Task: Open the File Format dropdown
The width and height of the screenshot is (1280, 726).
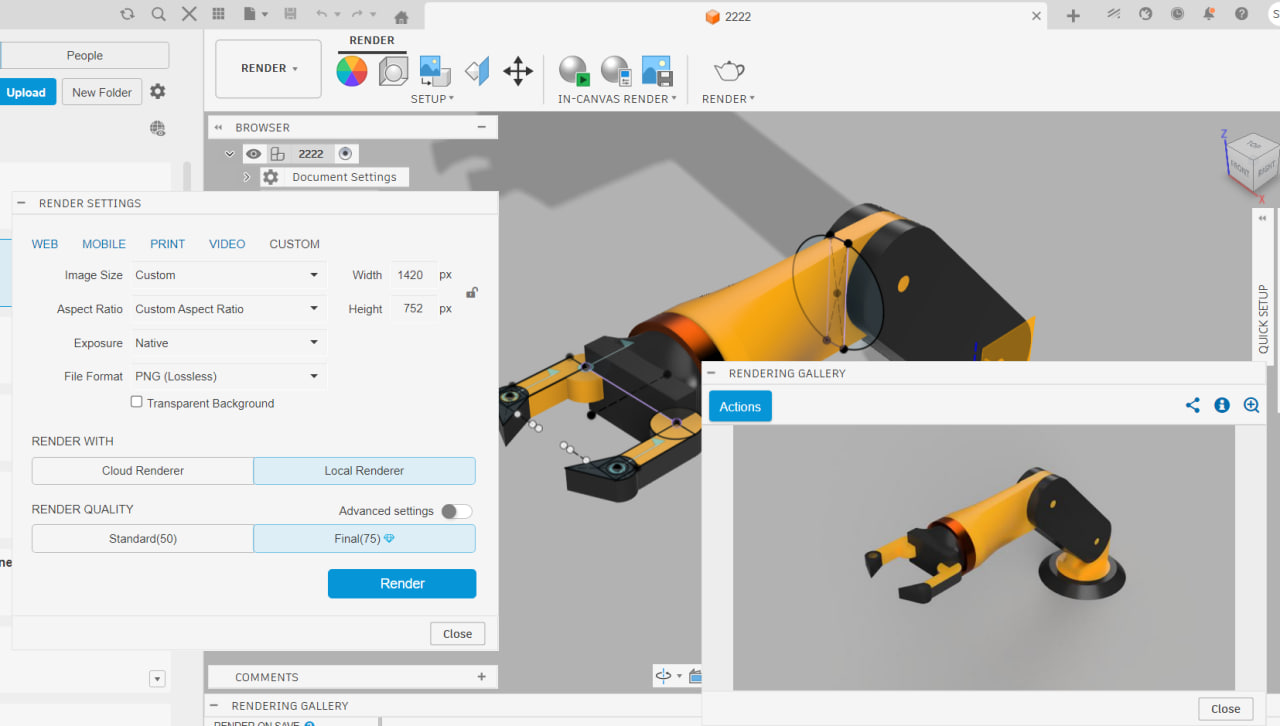Action: pyautogui.click(x=229, y=376)
